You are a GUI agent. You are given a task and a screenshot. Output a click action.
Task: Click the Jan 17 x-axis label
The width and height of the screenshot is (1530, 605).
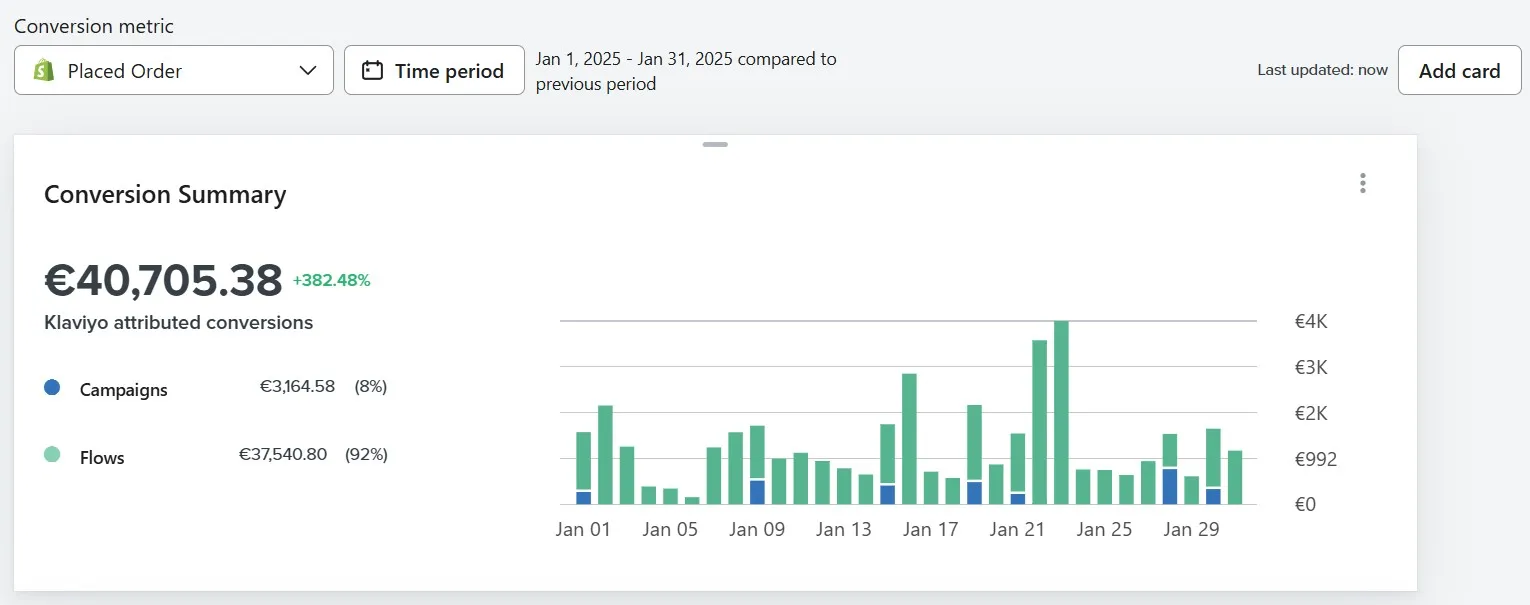pyautogui.click(x=930, y=530)
